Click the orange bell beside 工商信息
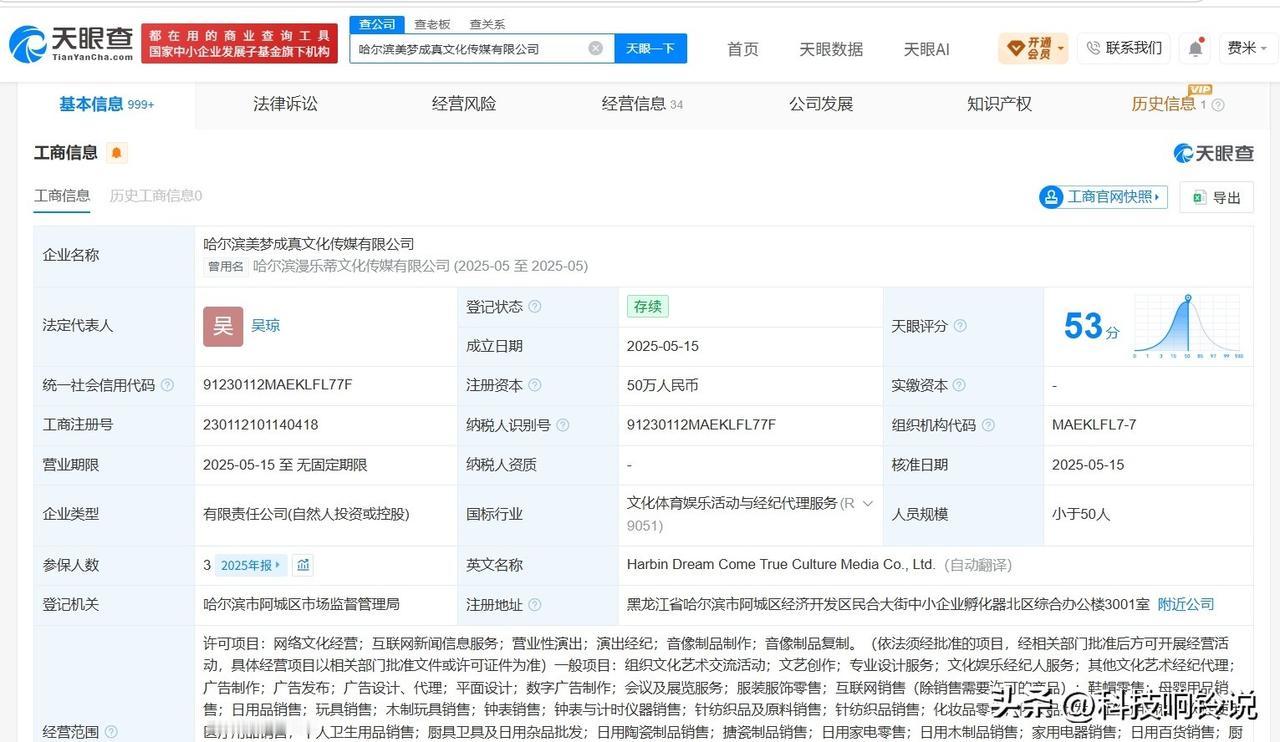 (x=117, y=153)
